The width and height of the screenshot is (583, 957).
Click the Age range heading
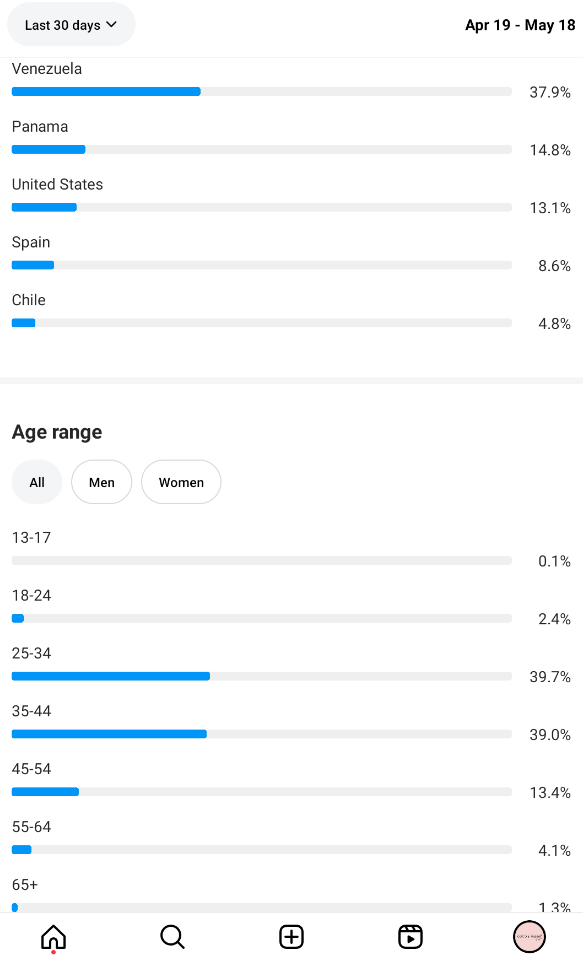pyautogui.click(x=57, y=432)
